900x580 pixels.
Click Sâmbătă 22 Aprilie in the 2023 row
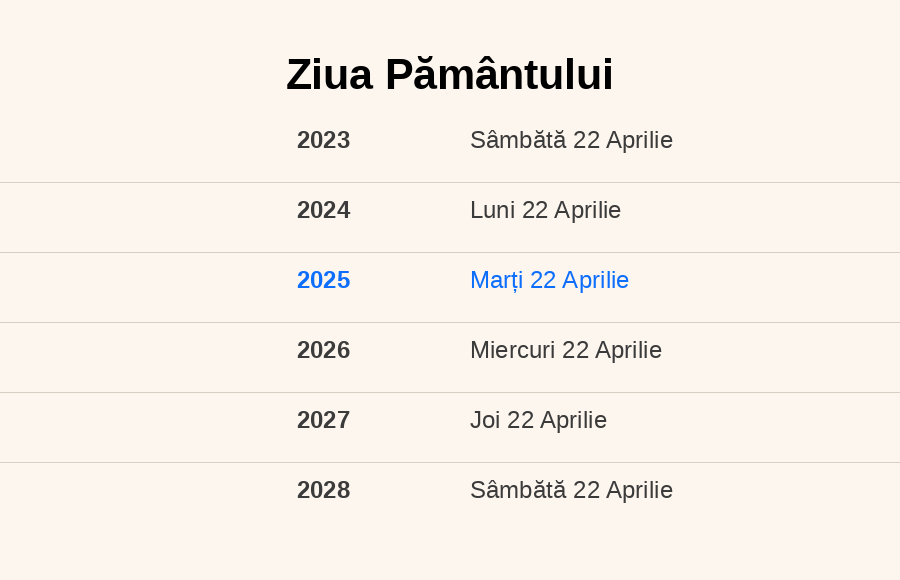[571, 140]
